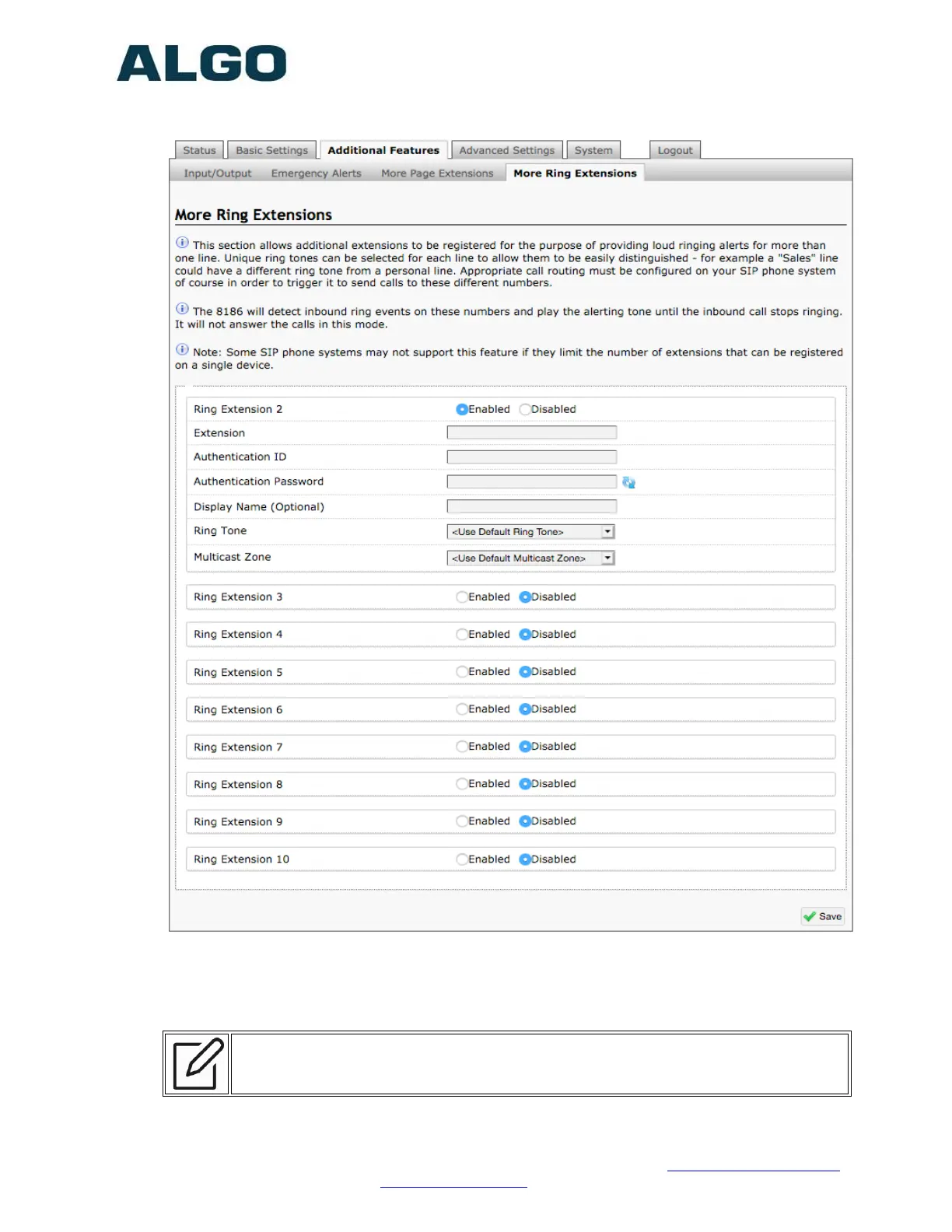Select Disabled for Ring Extension 5
Screen dimensions: 952x1232
[525, 671]
